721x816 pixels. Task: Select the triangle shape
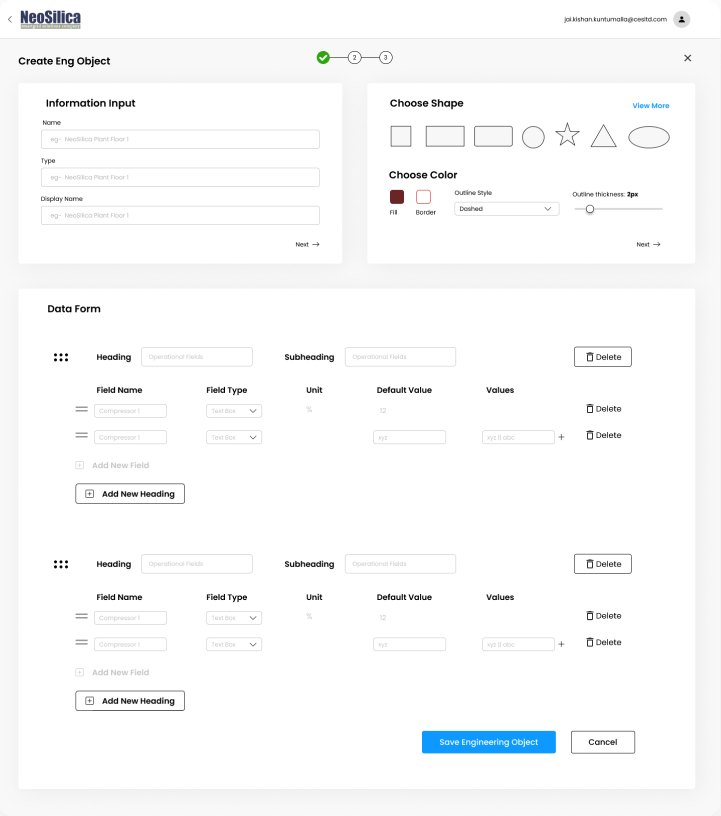click(x=603, y=136)
